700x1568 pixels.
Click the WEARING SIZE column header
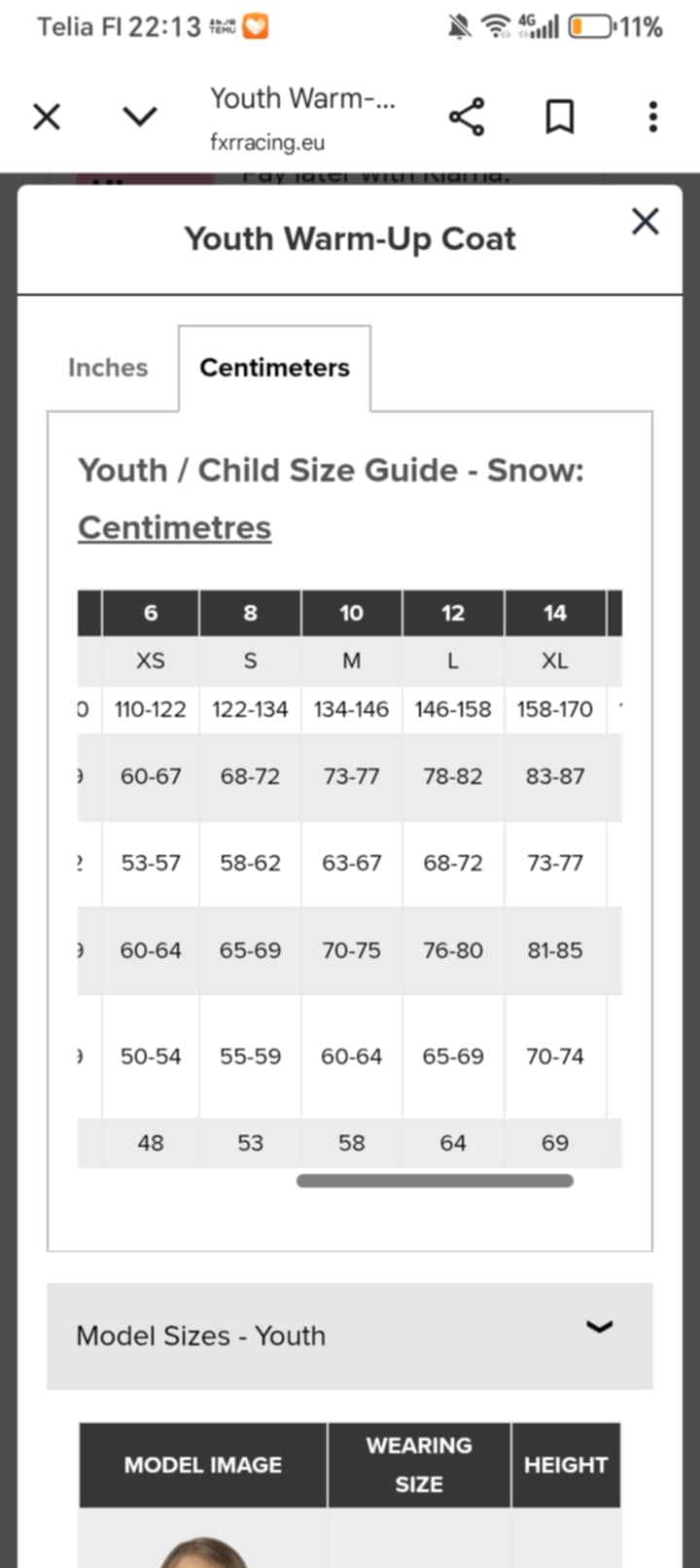tap(419, 1465)
